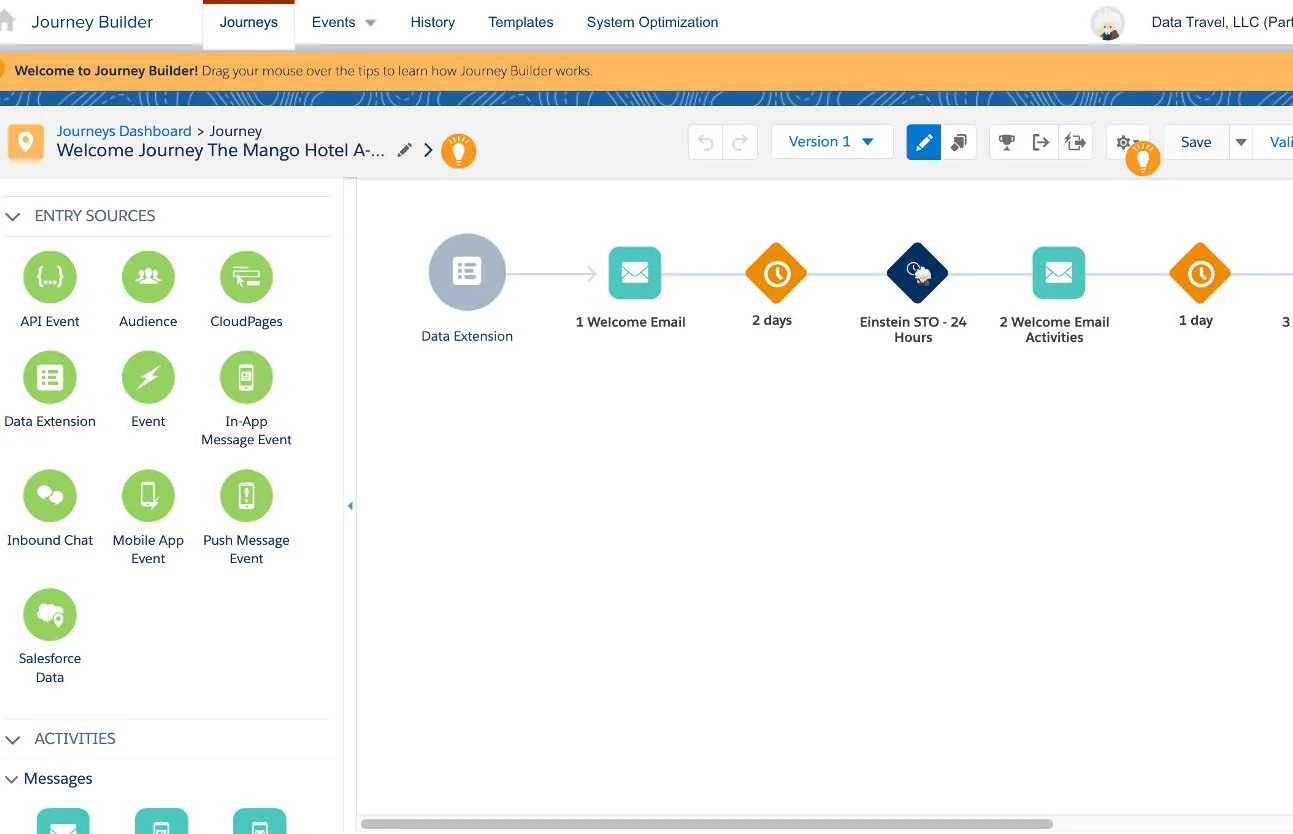Click the redo arrow in toolbar

(x=740, y=142)
